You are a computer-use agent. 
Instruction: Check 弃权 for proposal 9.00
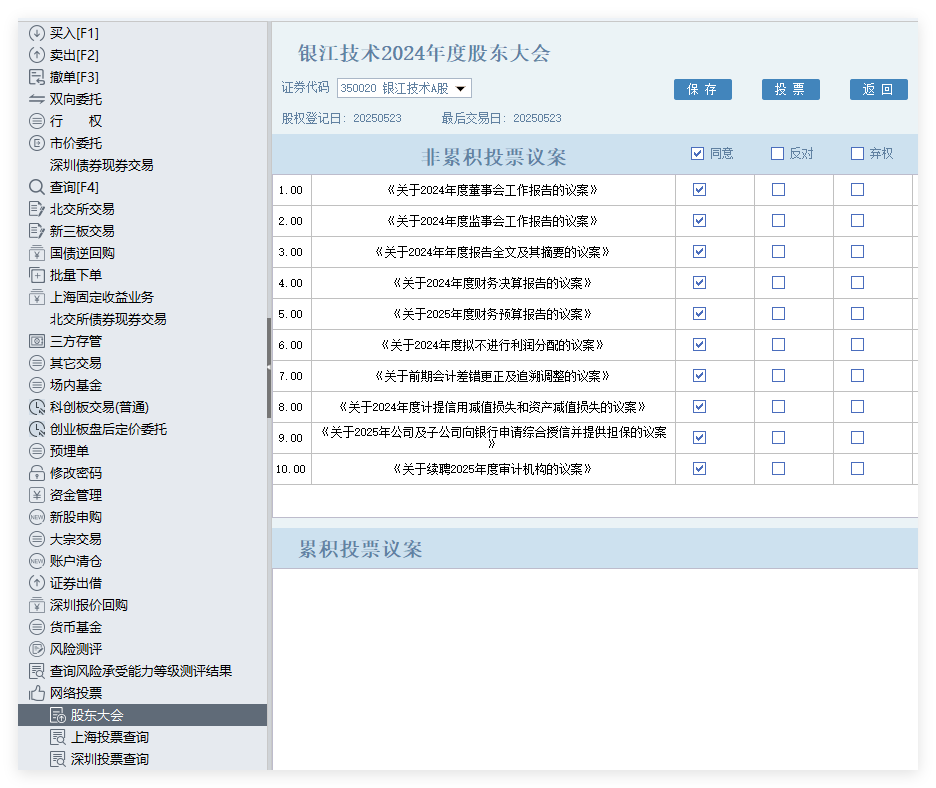coord(857,438)
